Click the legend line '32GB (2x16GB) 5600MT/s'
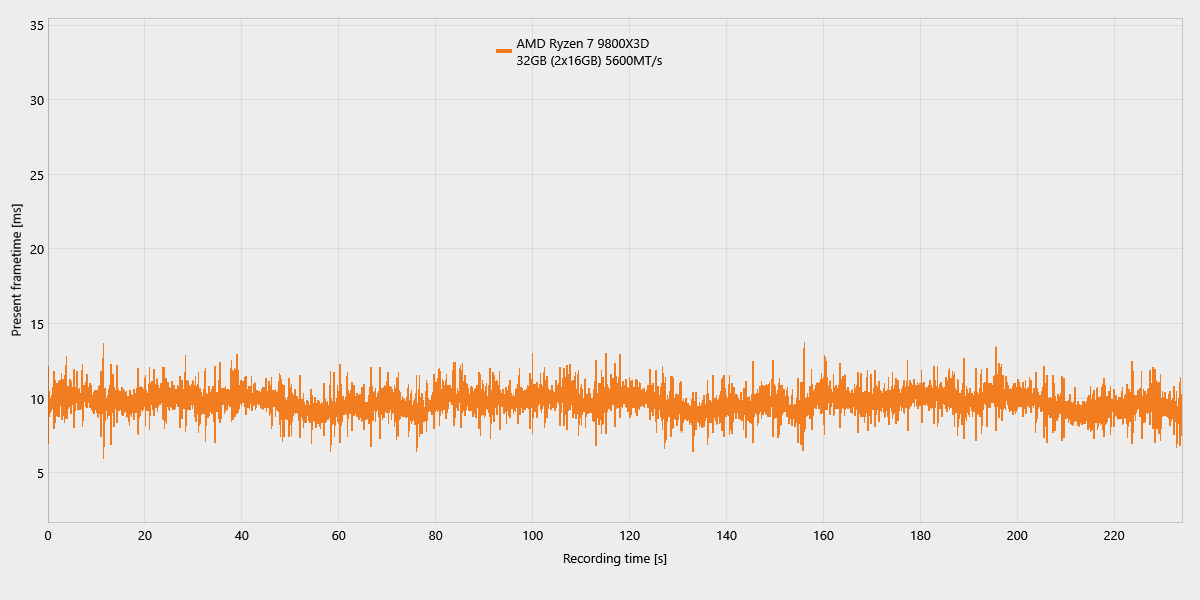 point(589,61)
